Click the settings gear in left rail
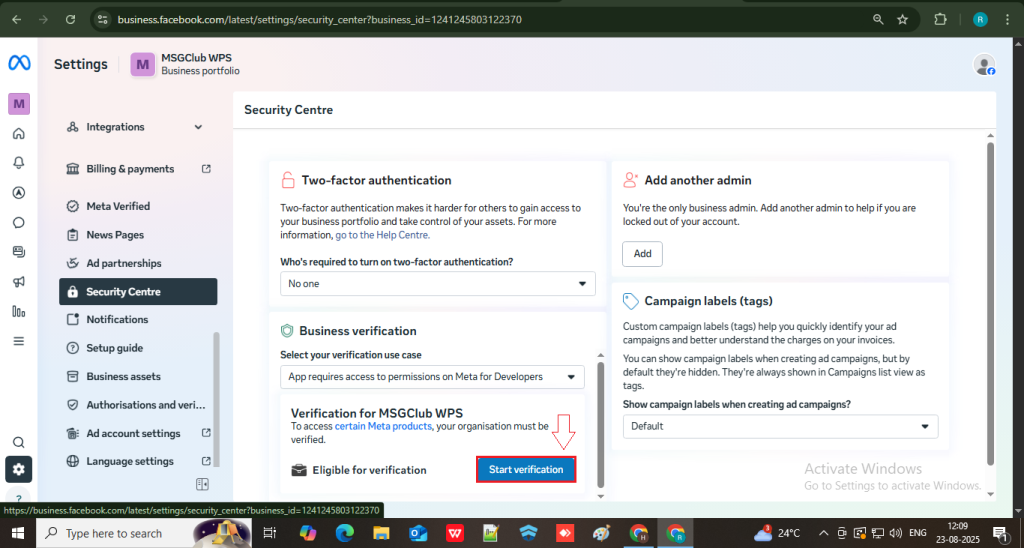Viewport: 1024px width, 548px height. click(18, 468)
